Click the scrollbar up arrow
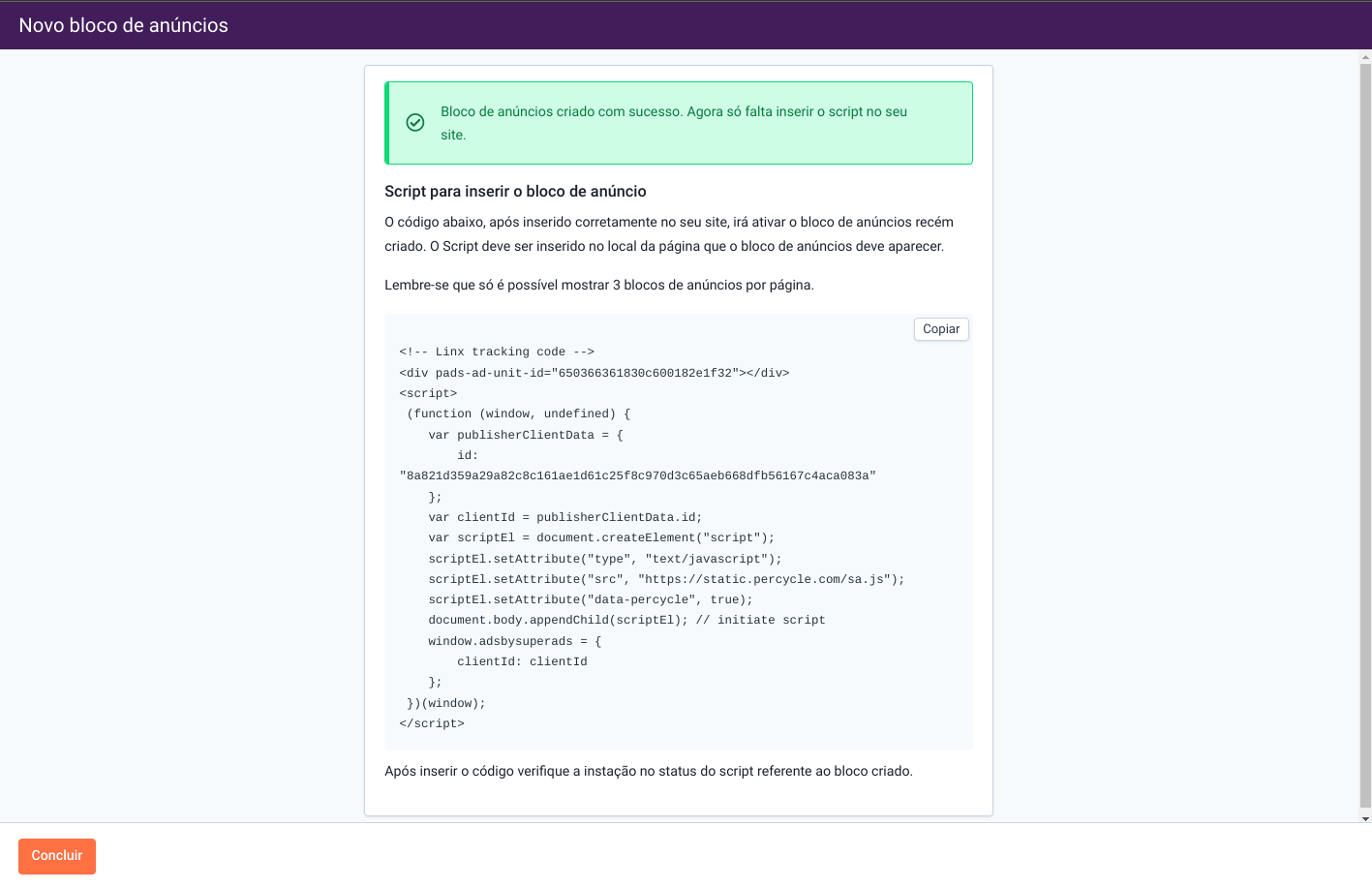The width and height of the screenshot is (1372, 888). pos(1365,58)
